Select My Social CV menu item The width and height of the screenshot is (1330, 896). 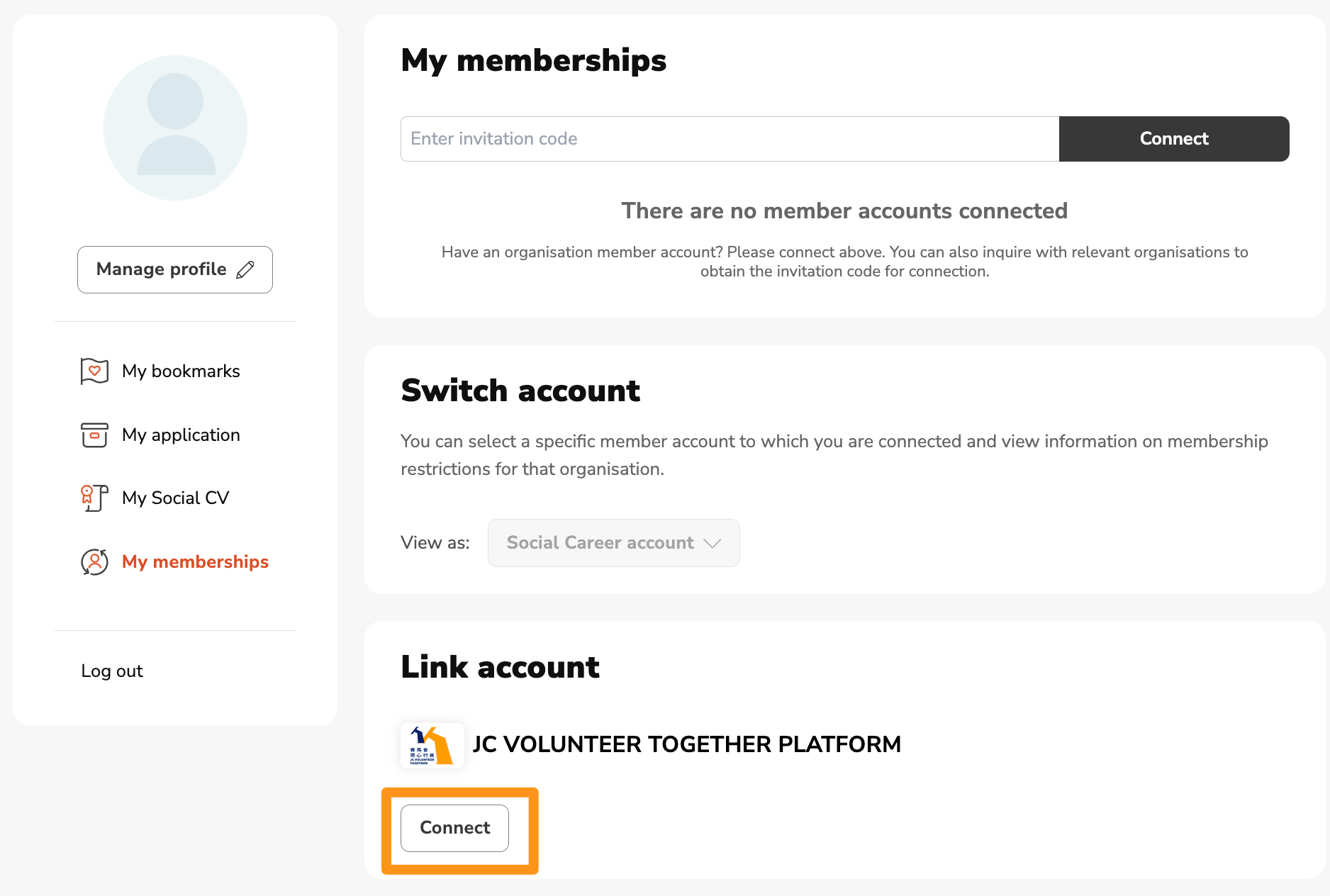click(x=176, y=498)
